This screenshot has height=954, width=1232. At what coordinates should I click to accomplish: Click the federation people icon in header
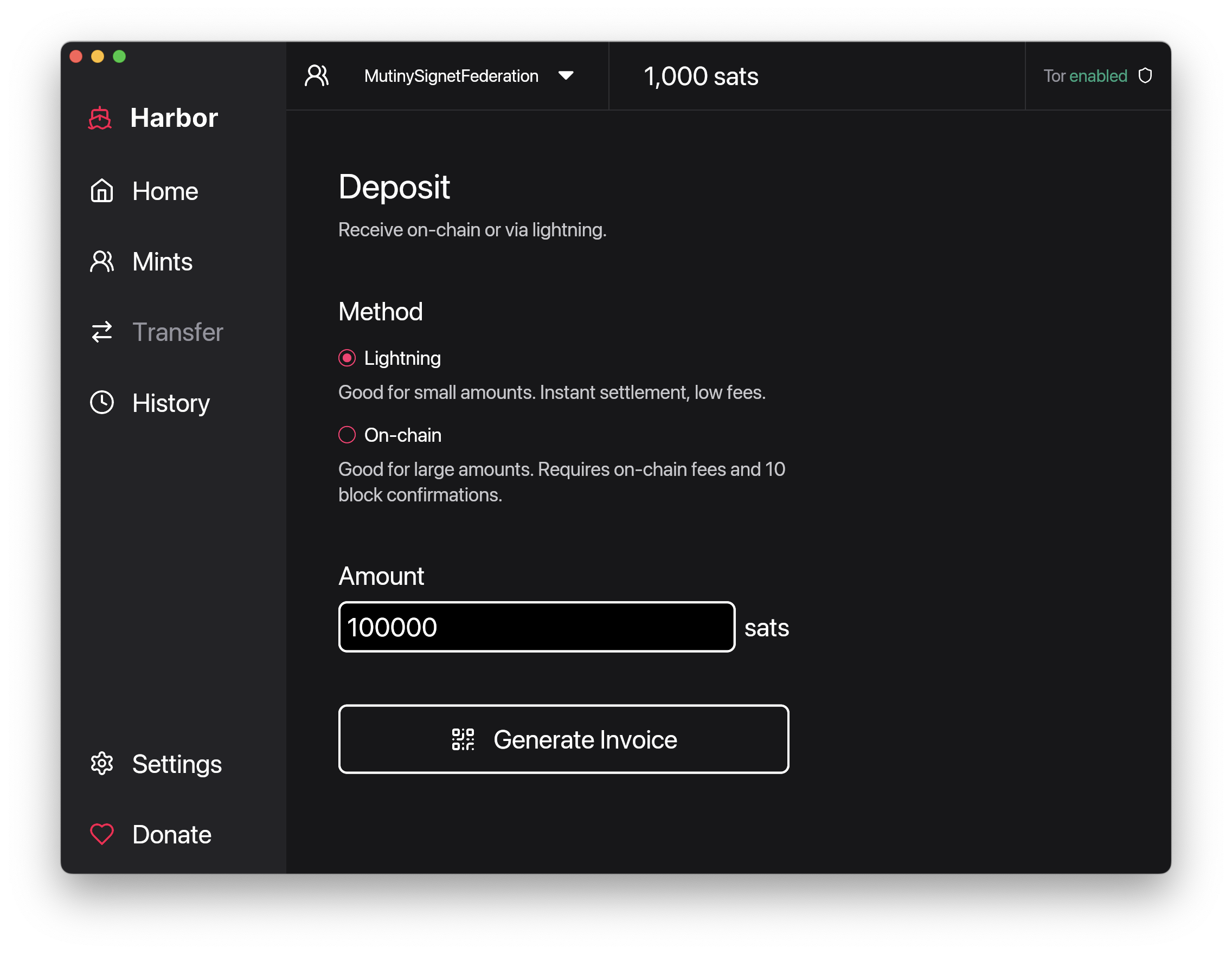(317, 75)
